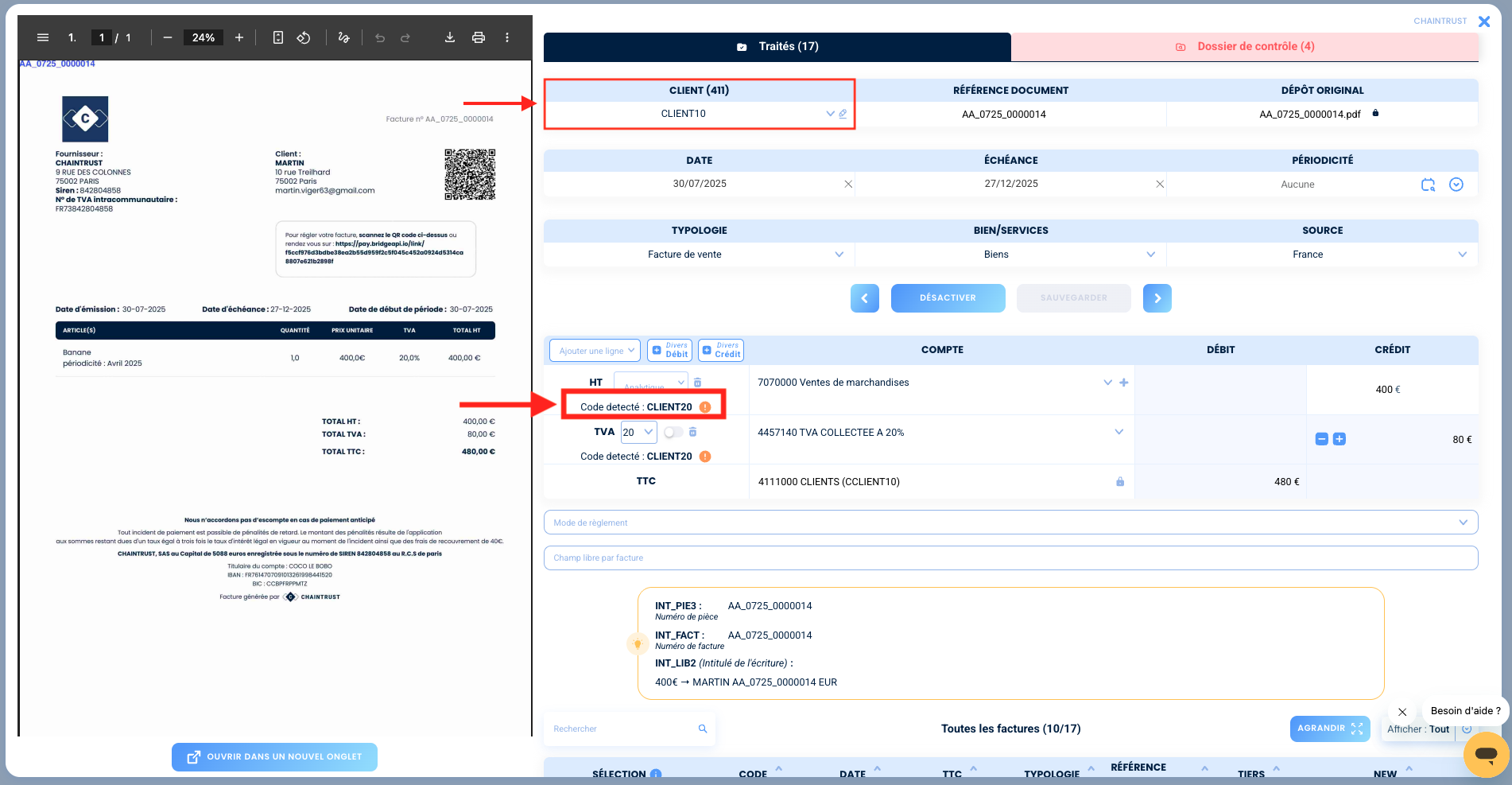This screenshot has height=785, width=1512.
Task: Print the invoice from the PDF toolbar
Action: pyautogui.click(x=479, y=37)
